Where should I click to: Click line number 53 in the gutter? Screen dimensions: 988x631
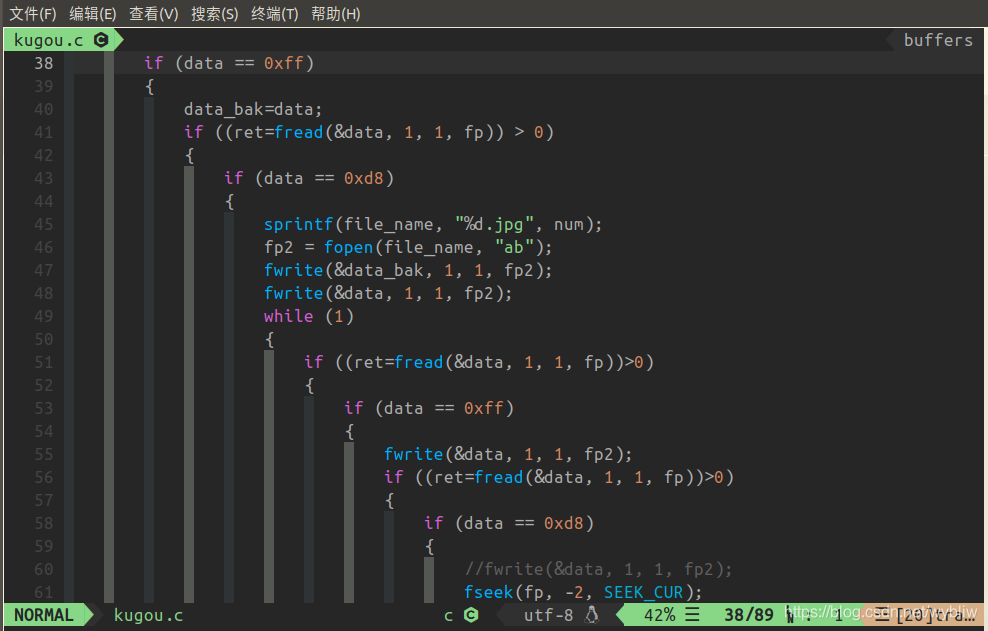[43, 408]
